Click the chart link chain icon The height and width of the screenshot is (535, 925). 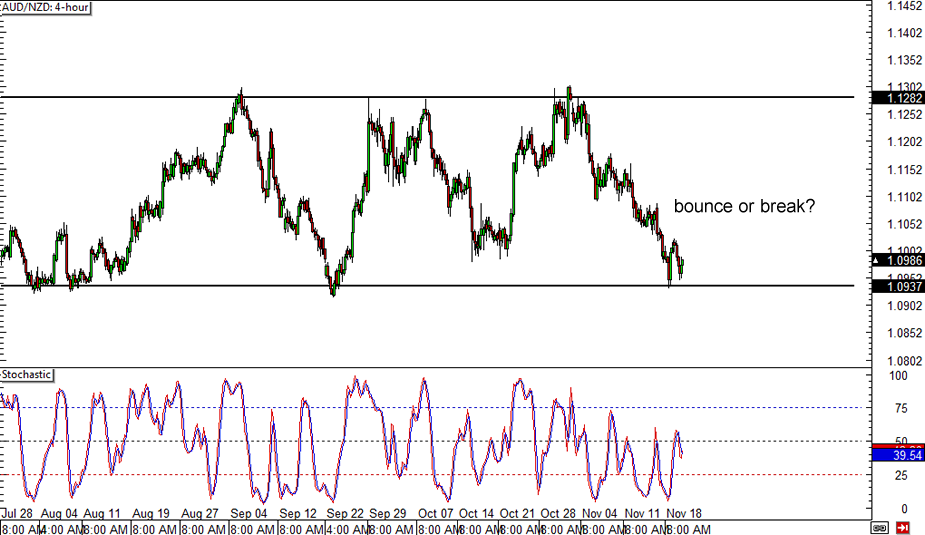pyautogui.click(x=880, y=527)
